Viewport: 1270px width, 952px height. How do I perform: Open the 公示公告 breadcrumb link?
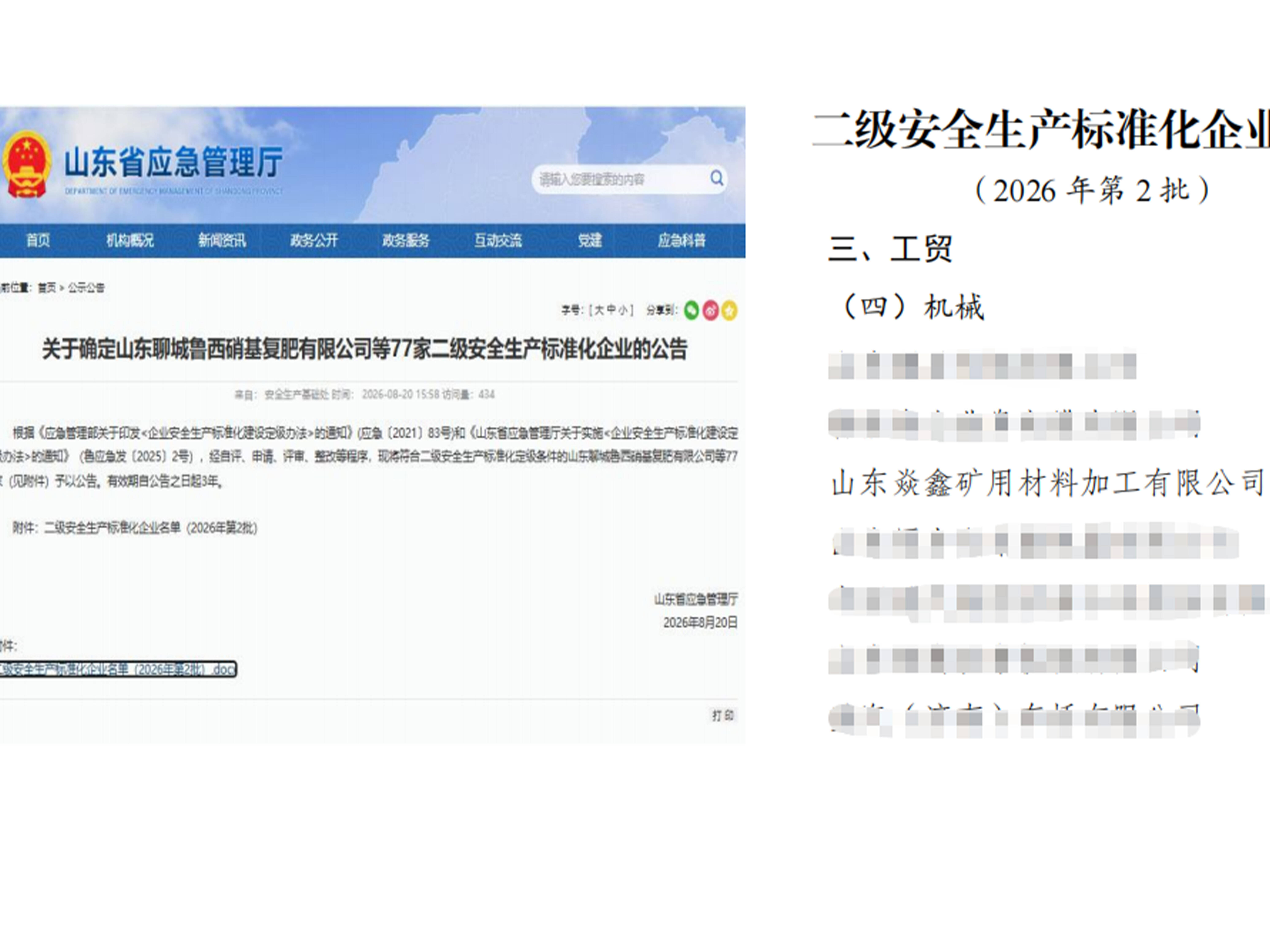[86, 288]
